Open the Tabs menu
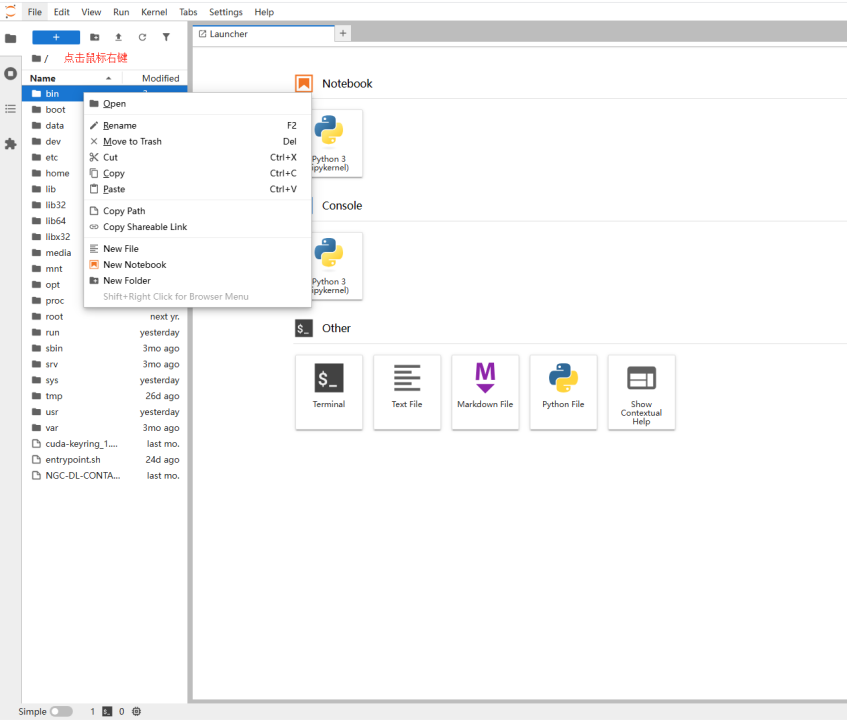Screen dimensions: 847x720 (x=188, y=12)
